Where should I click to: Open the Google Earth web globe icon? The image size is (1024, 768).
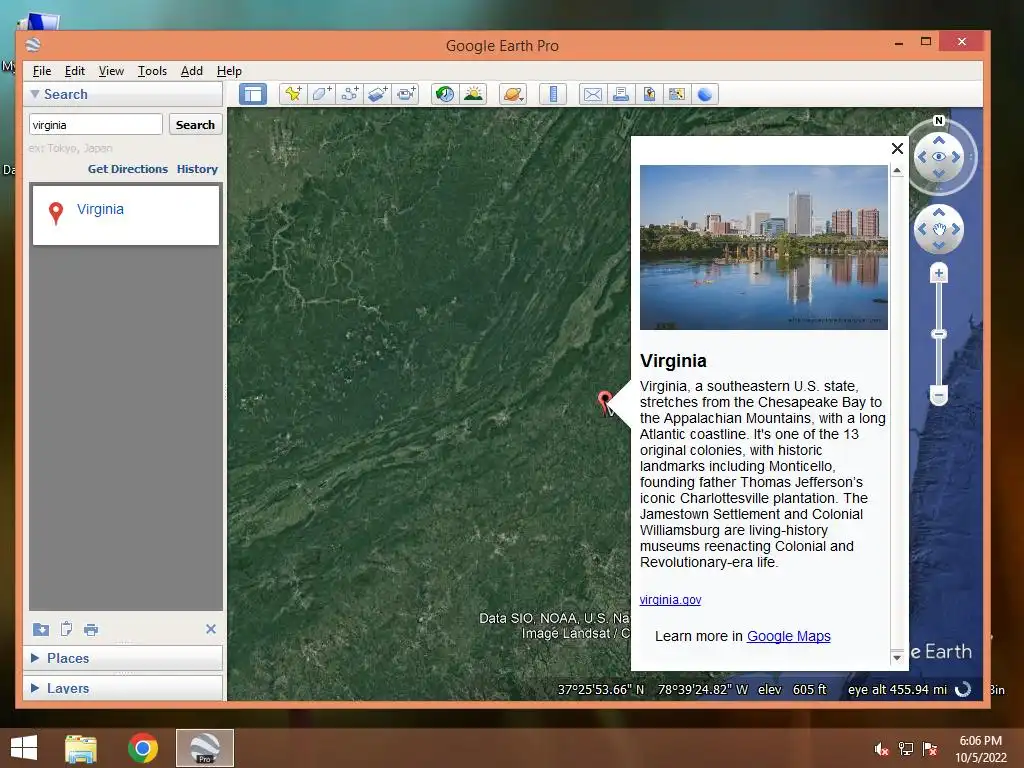click(705, 94)
